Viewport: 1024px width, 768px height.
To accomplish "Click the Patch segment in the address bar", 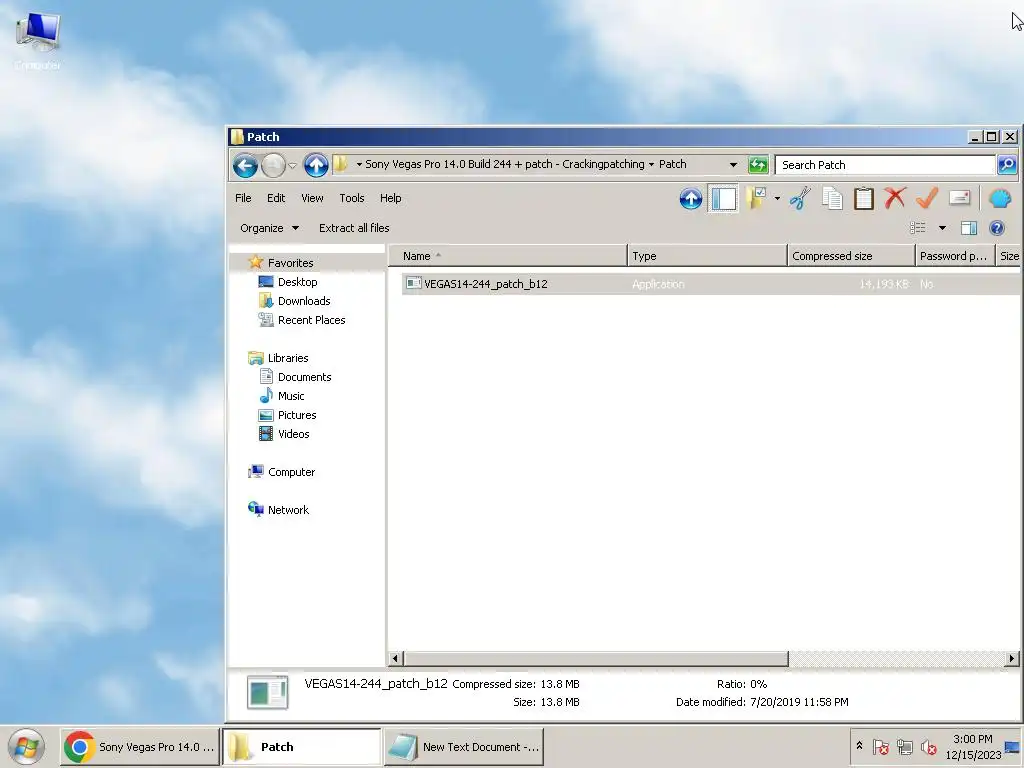I will tap(672, 165).
